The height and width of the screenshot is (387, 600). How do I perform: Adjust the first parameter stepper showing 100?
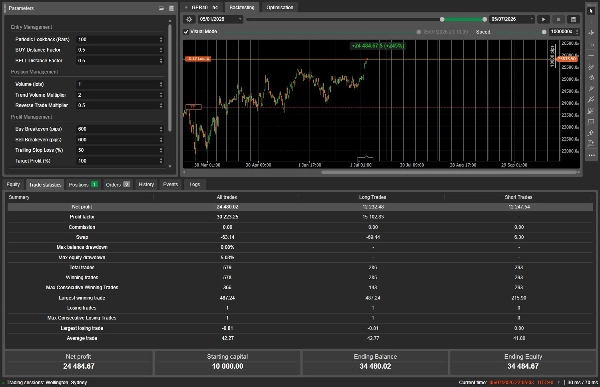161,39
